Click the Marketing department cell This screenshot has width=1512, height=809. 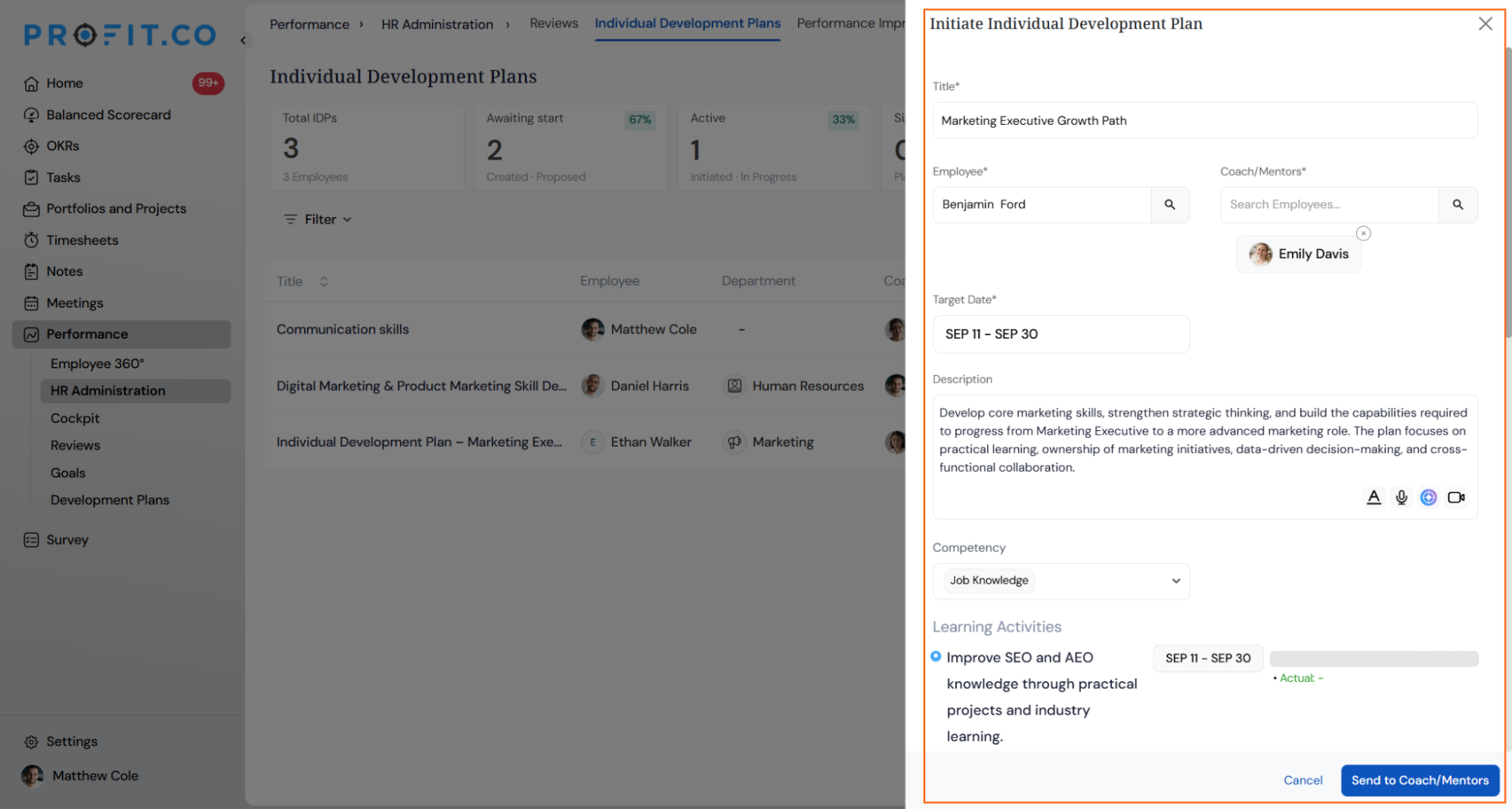coord(769,442)
